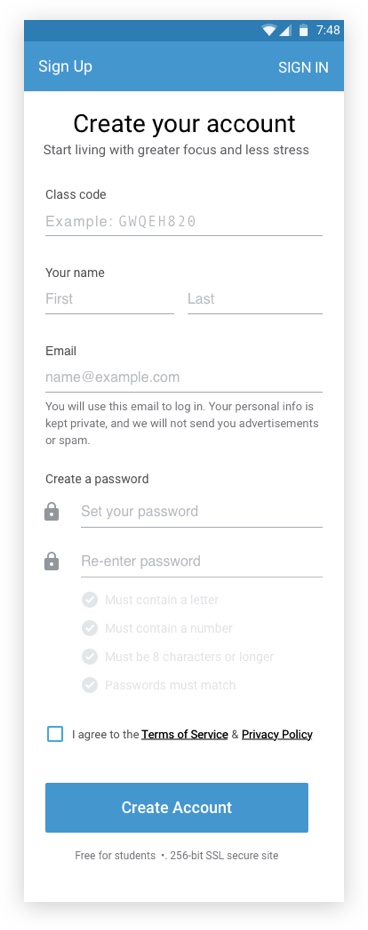Tap the Wi-Fi icon in status bar

pyautogui.click(x=269, y=30)
